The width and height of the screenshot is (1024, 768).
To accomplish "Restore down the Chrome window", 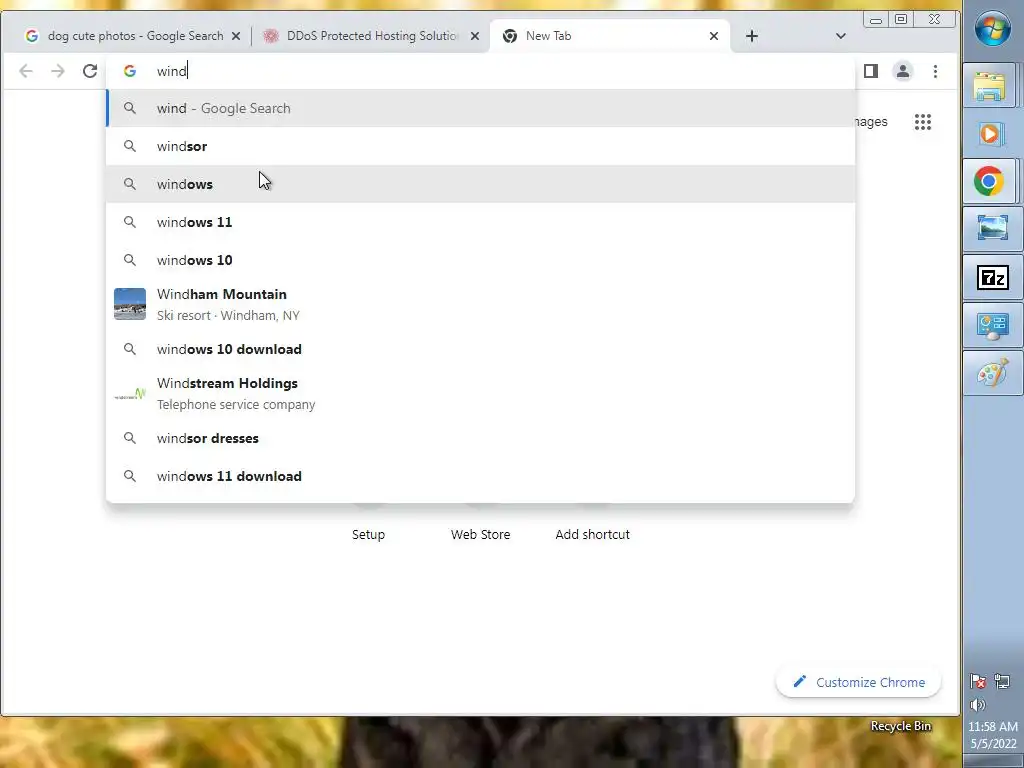I will tap(901, 20).
